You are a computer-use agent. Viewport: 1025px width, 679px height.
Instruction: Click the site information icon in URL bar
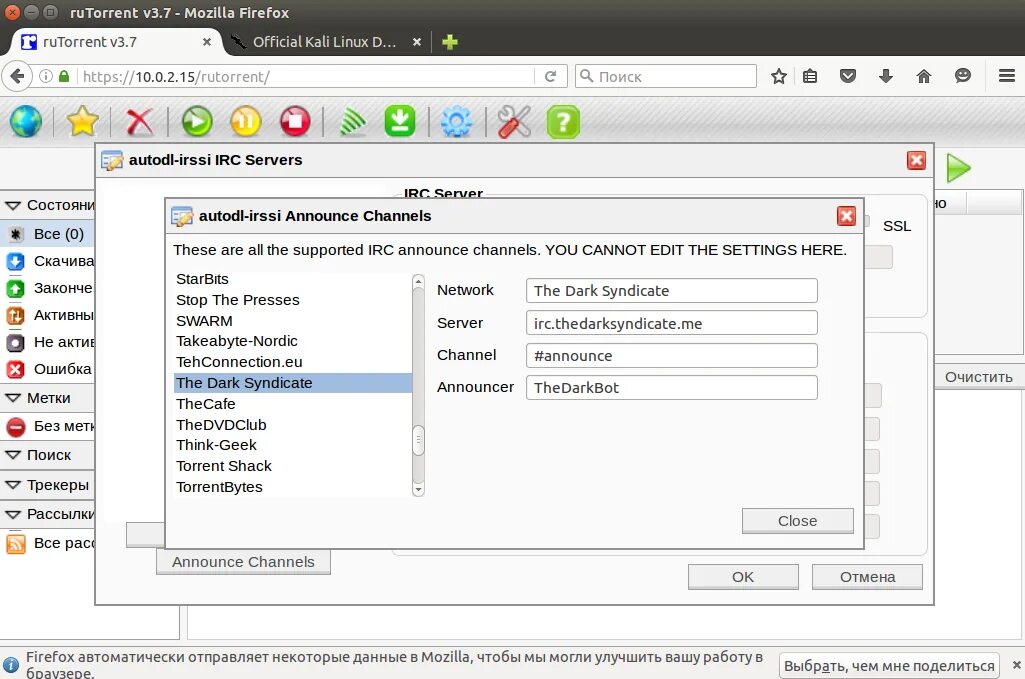[46, 76]
